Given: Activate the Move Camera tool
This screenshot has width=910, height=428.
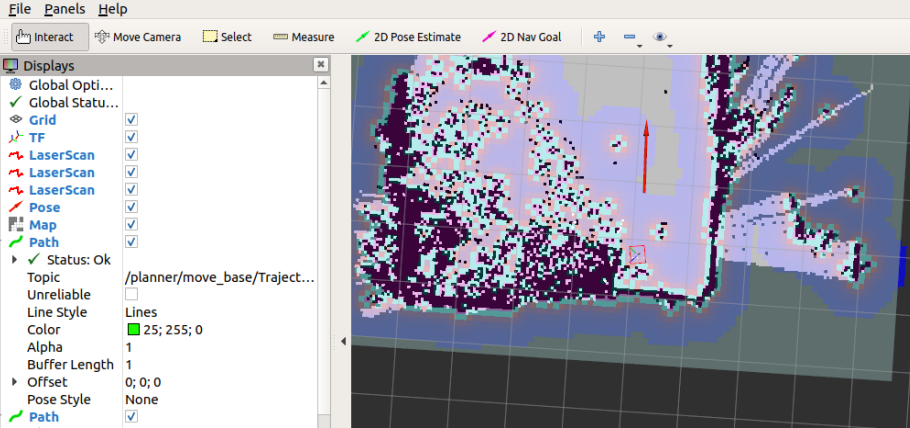Looking at the screenshot, I should coord(138,37).
